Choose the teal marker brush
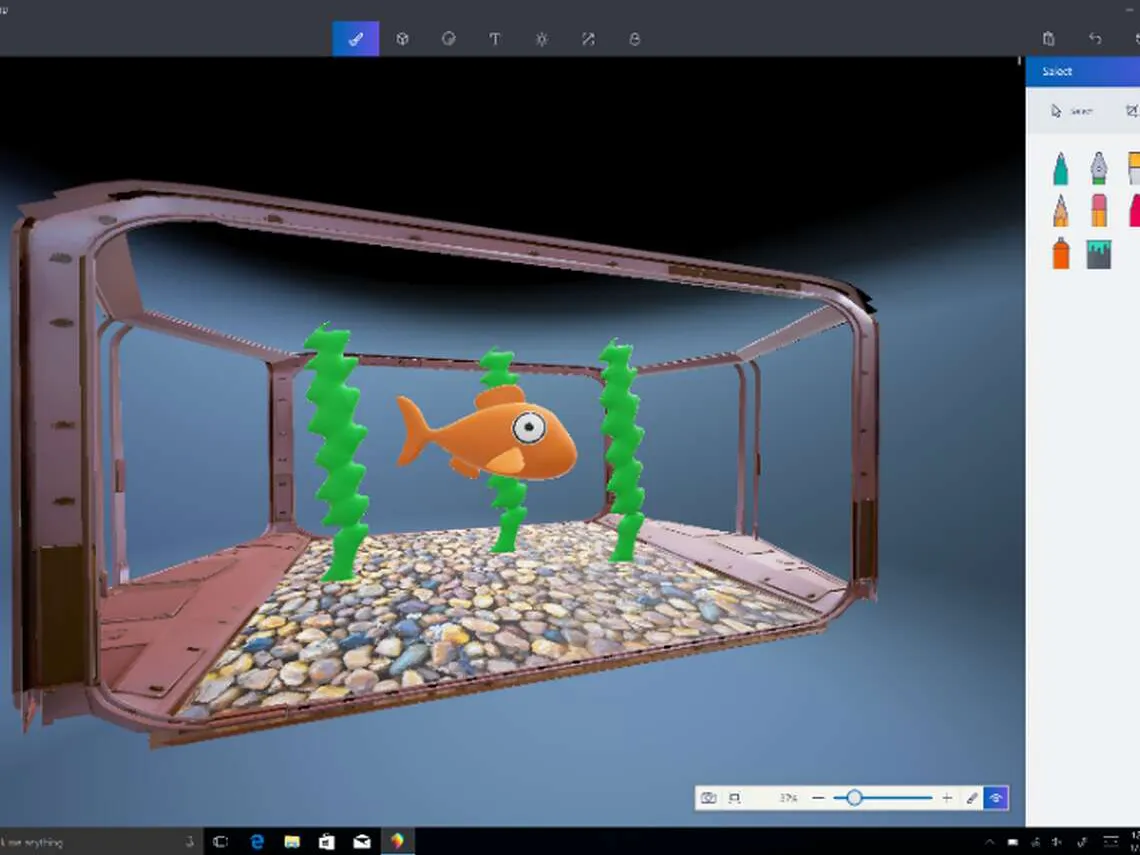 [x=1060, y=168]
